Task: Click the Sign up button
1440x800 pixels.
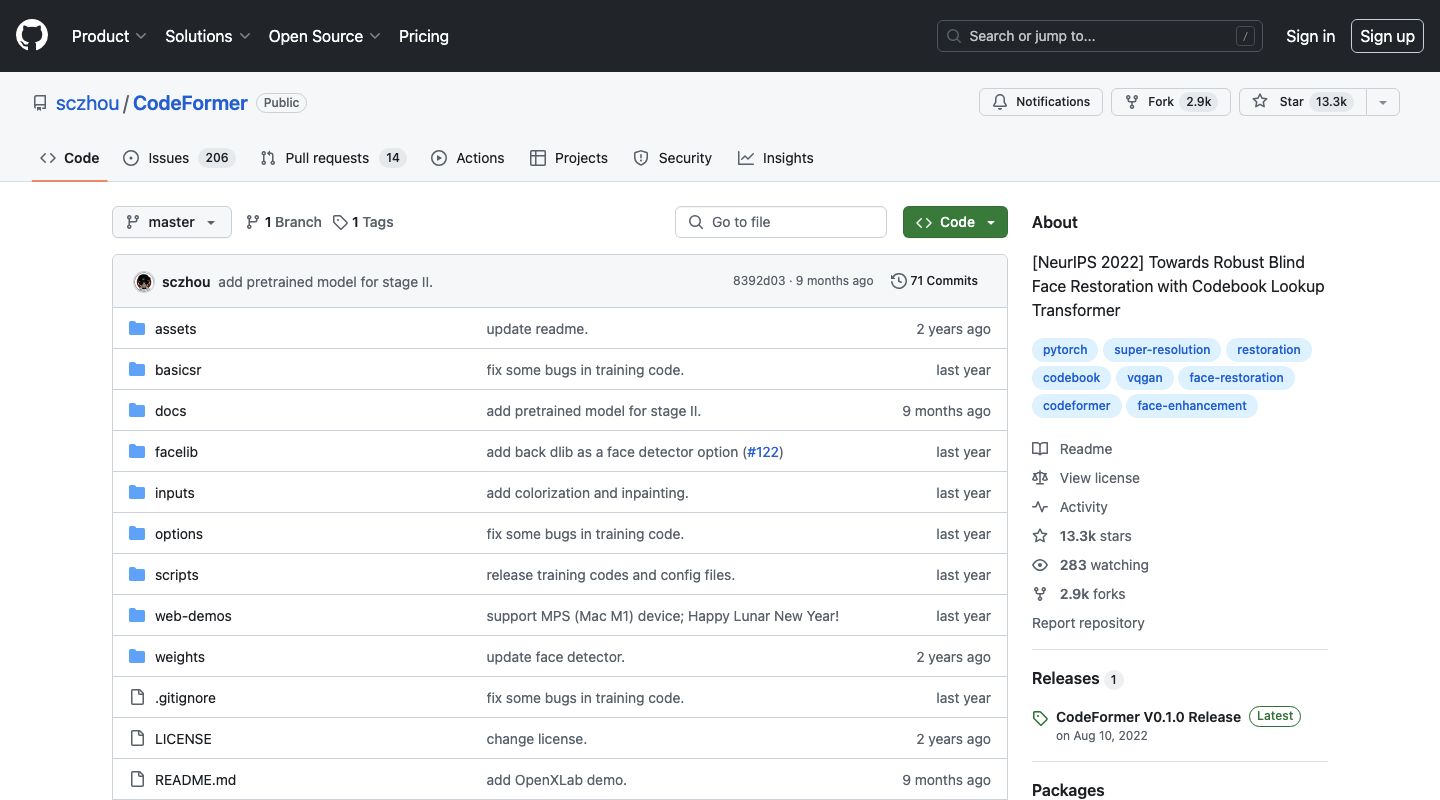Action: point(1387,36)
